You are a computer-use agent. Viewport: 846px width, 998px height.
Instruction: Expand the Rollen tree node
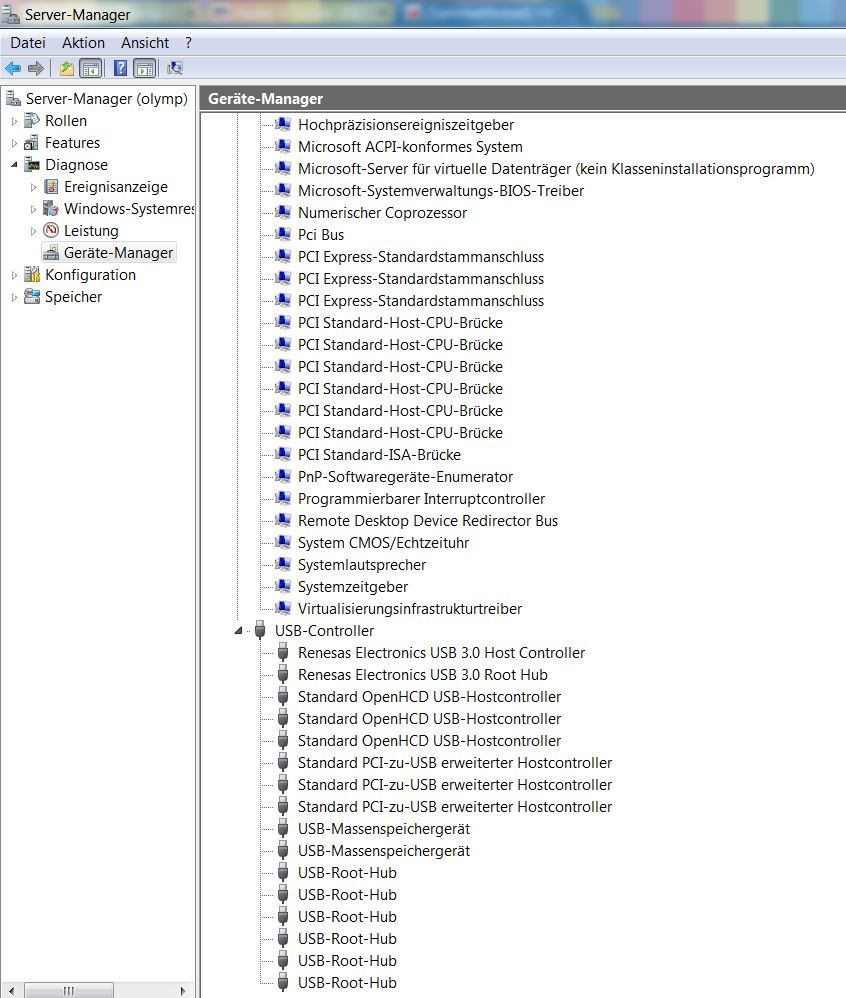[x=14, y=121]
